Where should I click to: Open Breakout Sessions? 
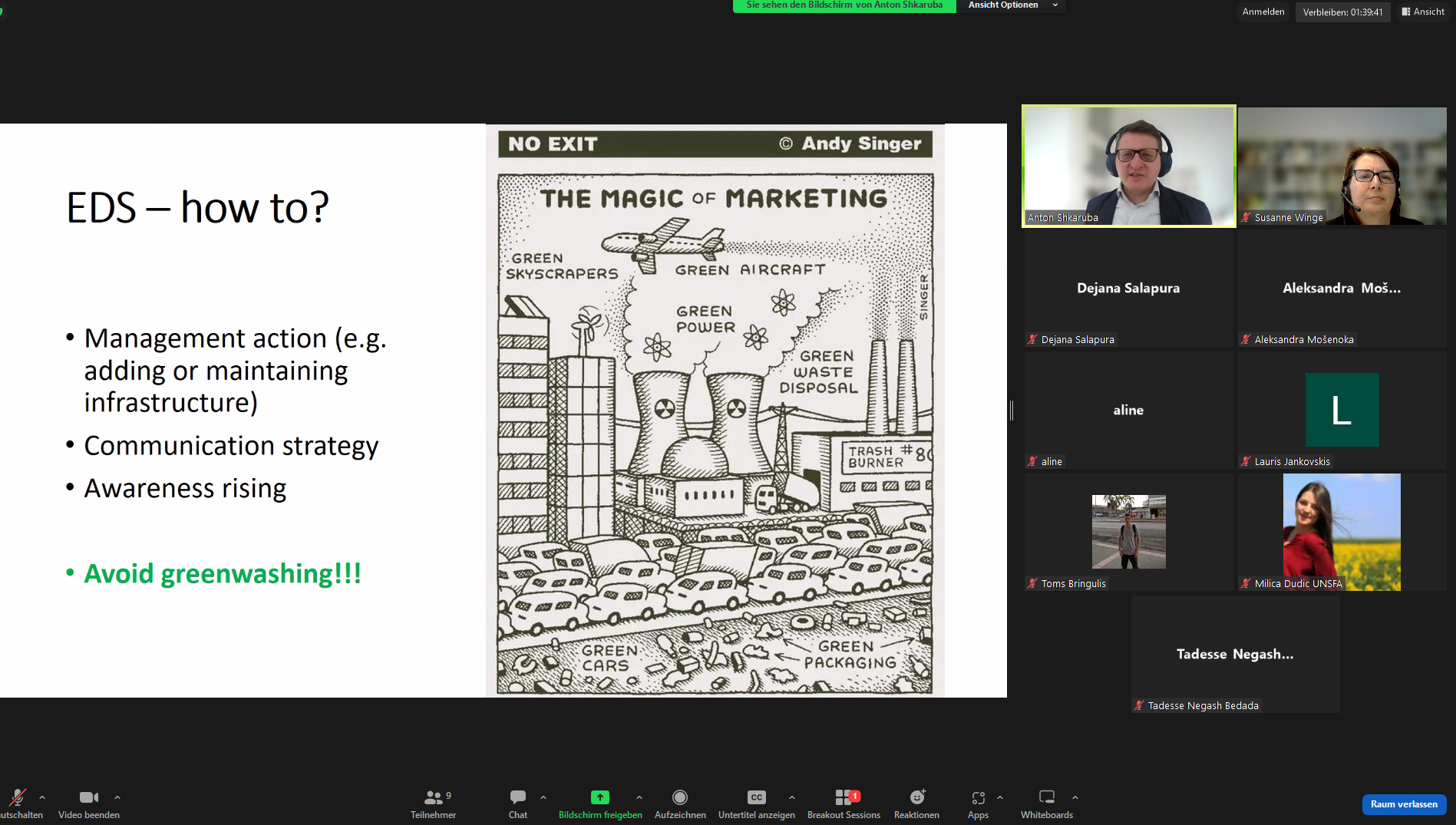[x=844, y=804]
